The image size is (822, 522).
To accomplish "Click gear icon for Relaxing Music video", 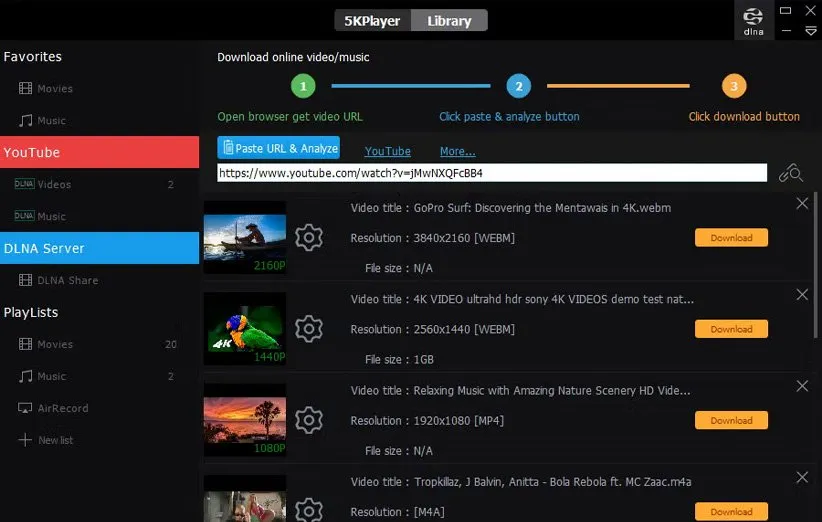I will 309,420.
